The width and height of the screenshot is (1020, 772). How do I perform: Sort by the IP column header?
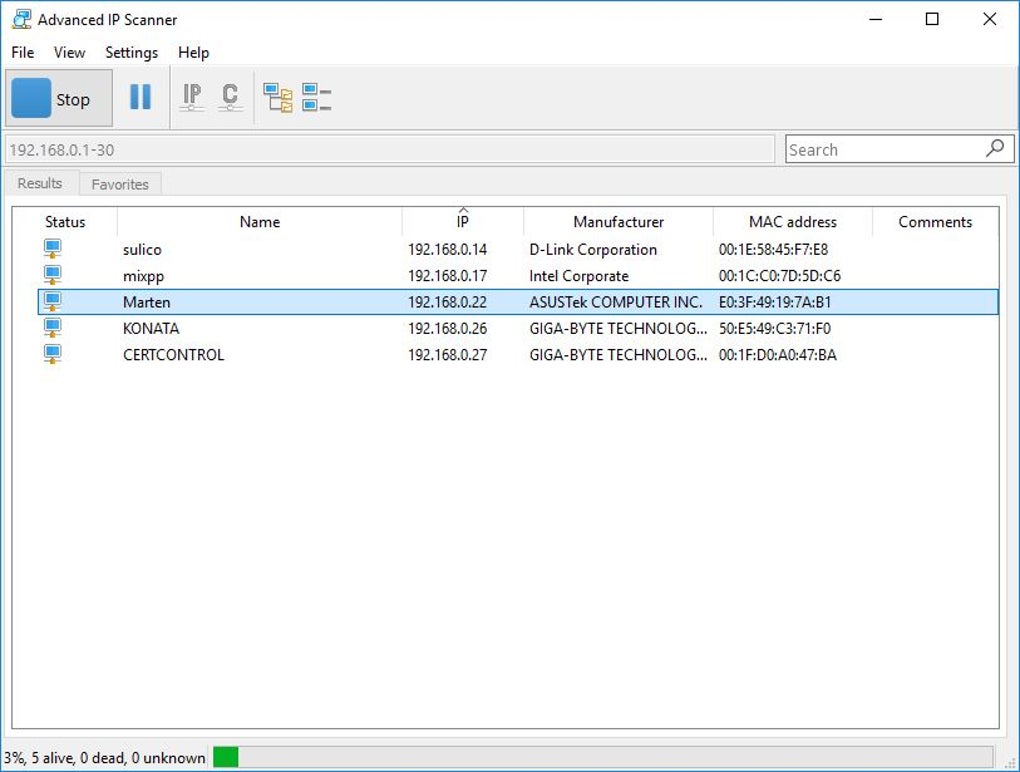(463, 222)
